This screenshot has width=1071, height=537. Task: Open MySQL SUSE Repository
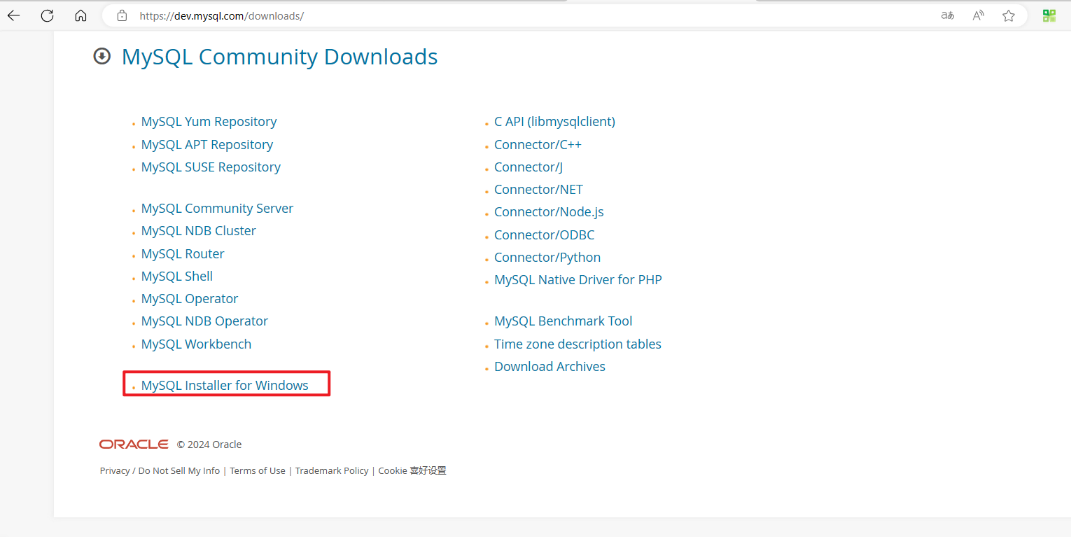pos(211,167)
